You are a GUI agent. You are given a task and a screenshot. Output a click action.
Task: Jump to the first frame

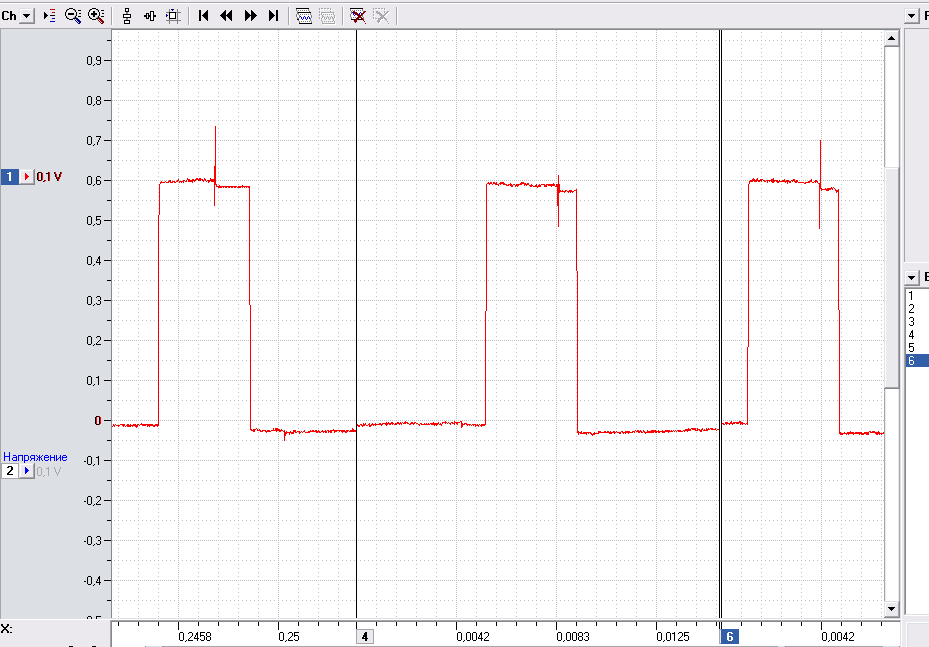click(x=204, y=16)
